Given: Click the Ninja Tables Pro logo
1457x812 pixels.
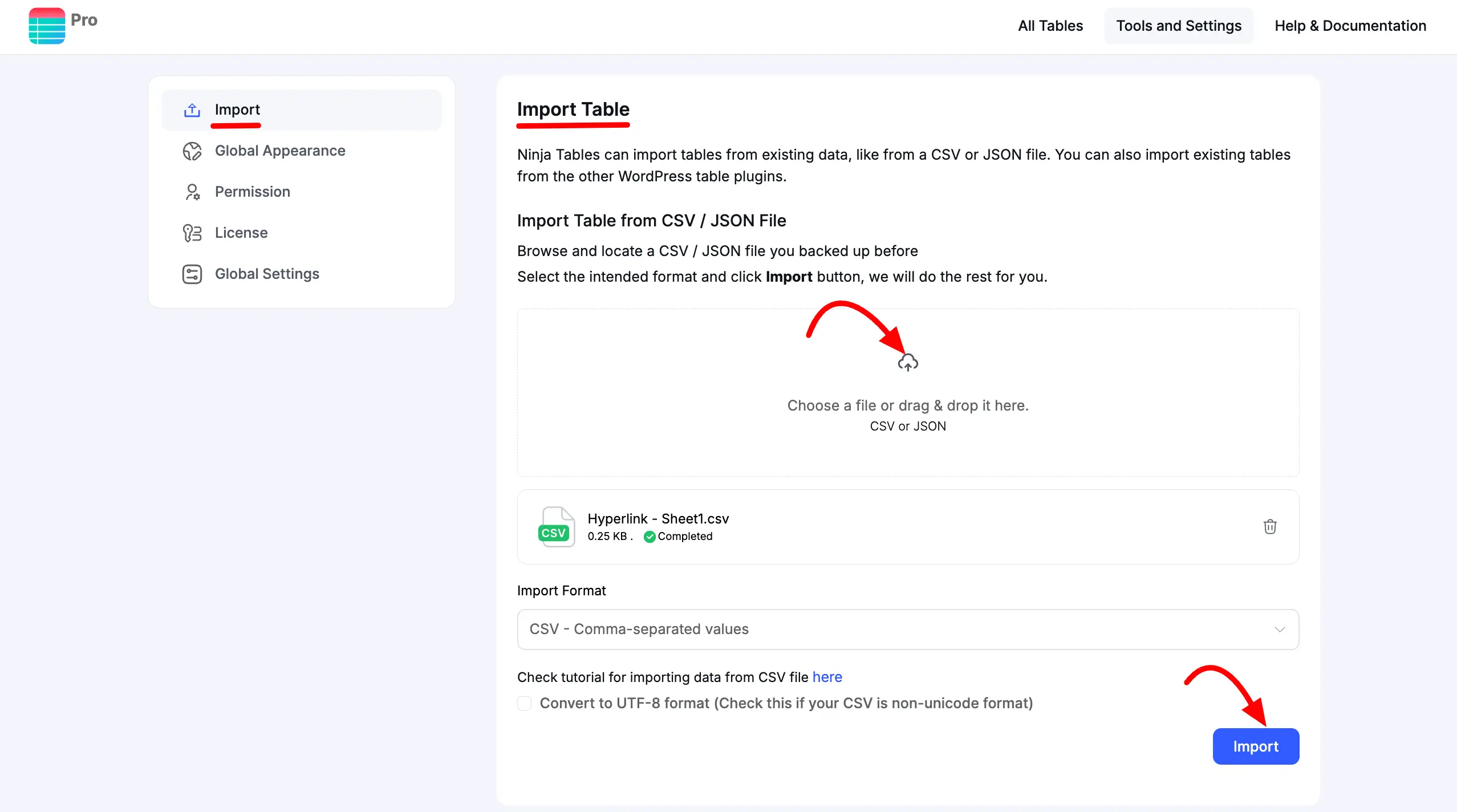Looking at the screenshot, I should pos(47,26).
